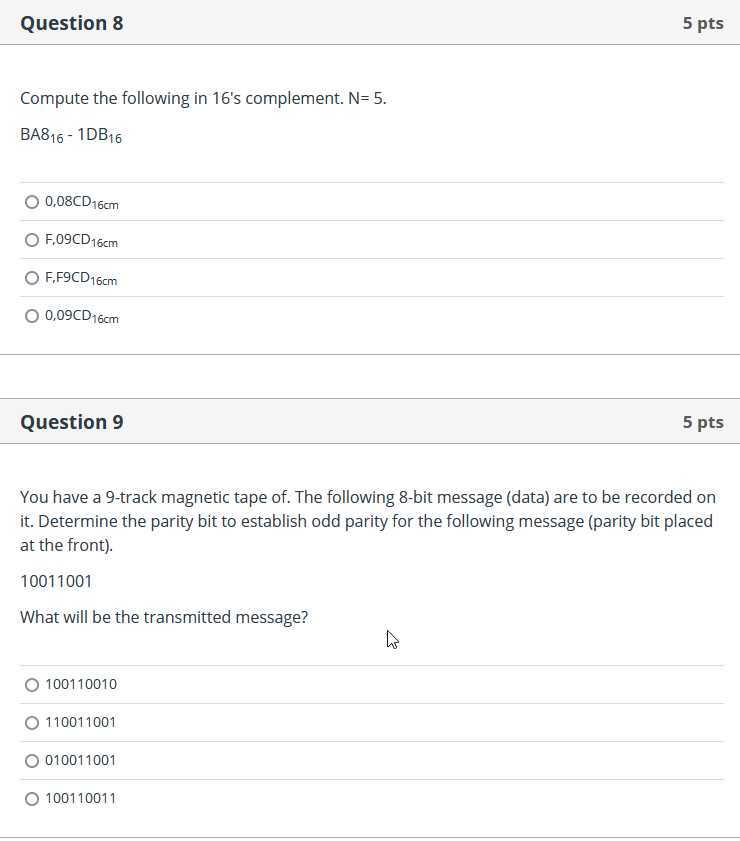Click the radio circle next to F,09CD
The height and width of the screenshot is (841, 740).
[x=32, y=240]
